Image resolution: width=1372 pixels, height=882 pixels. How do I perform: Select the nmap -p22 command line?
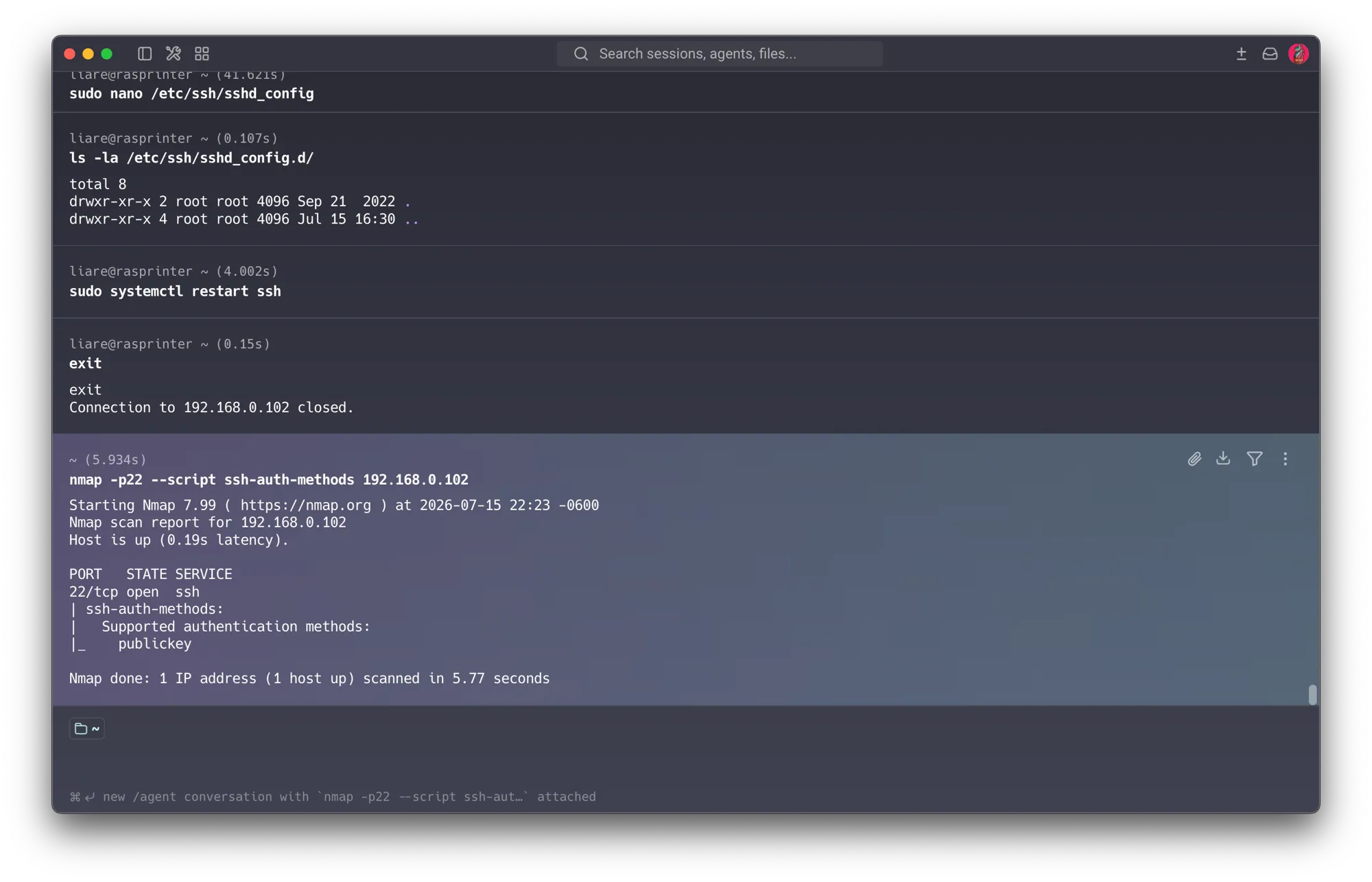[x=269, y=479]
